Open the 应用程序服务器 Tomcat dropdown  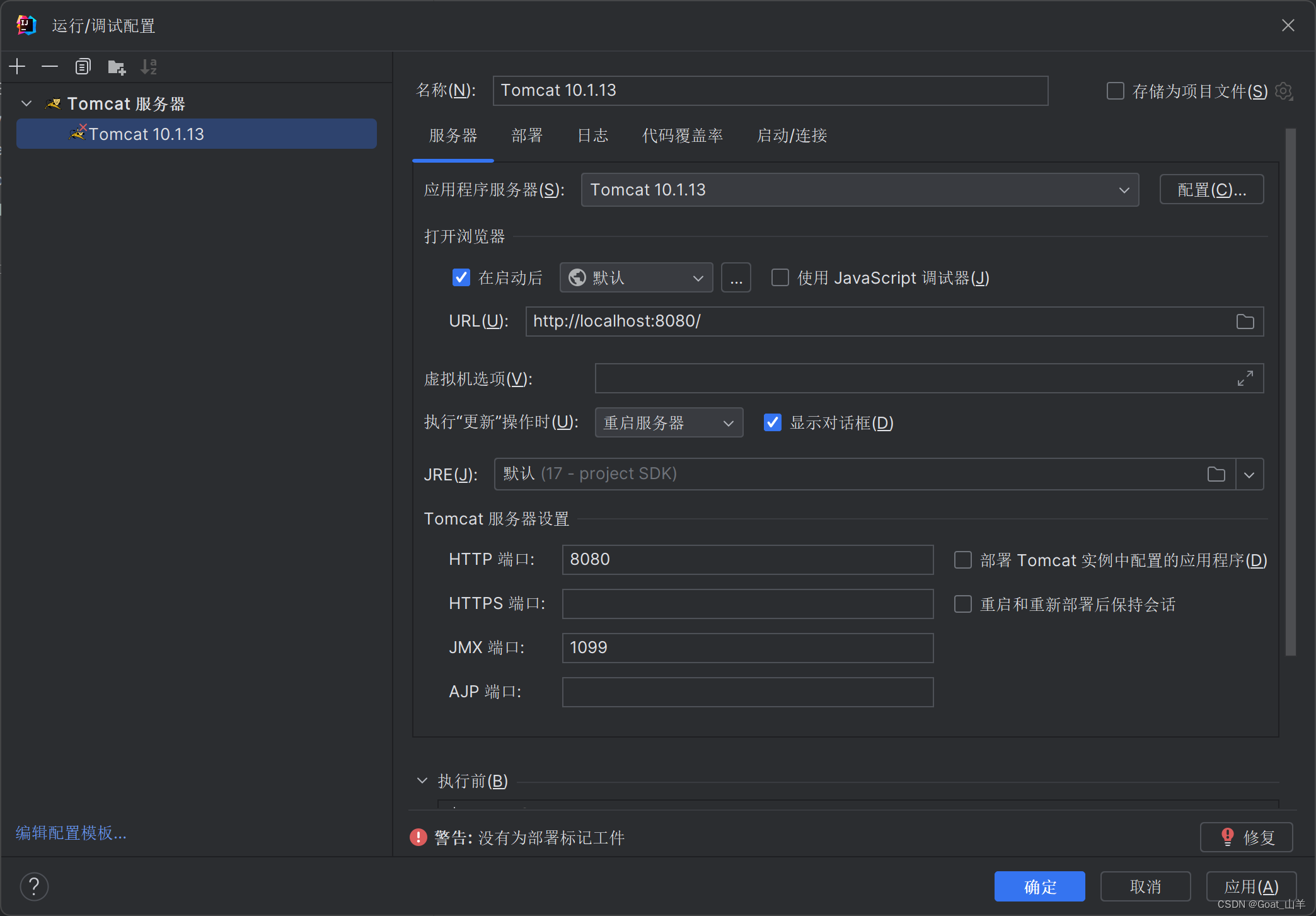tap(860, 190)
